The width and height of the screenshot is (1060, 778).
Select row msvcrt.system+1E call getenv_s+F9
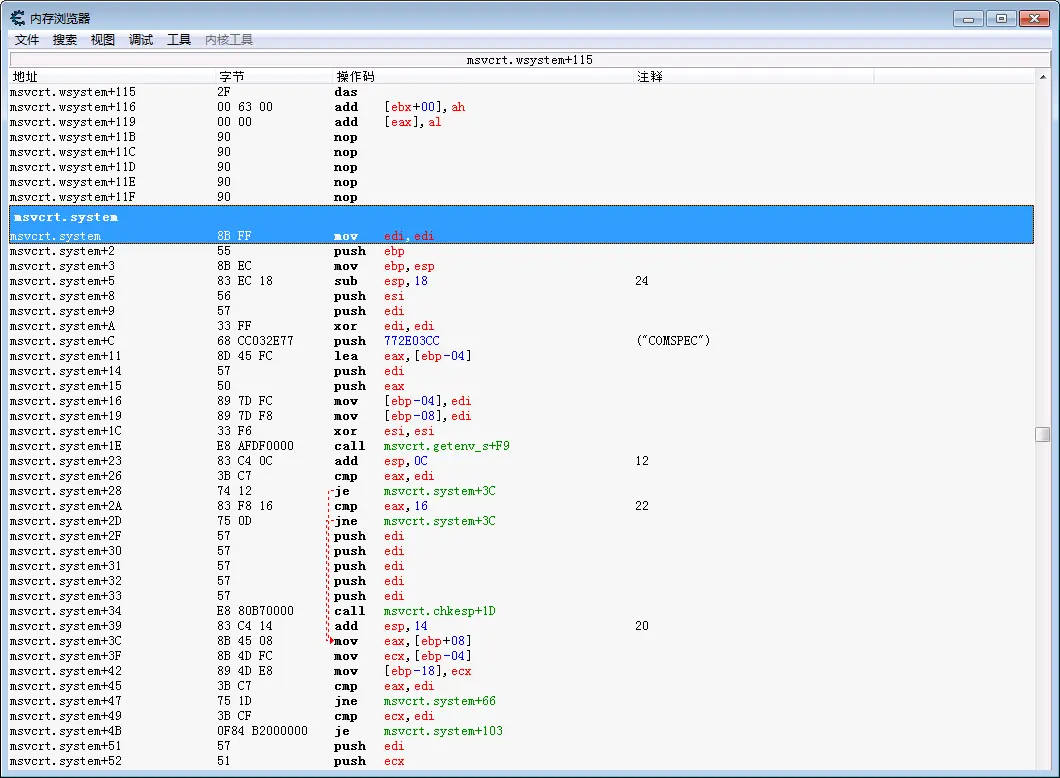tap(521, 446)
